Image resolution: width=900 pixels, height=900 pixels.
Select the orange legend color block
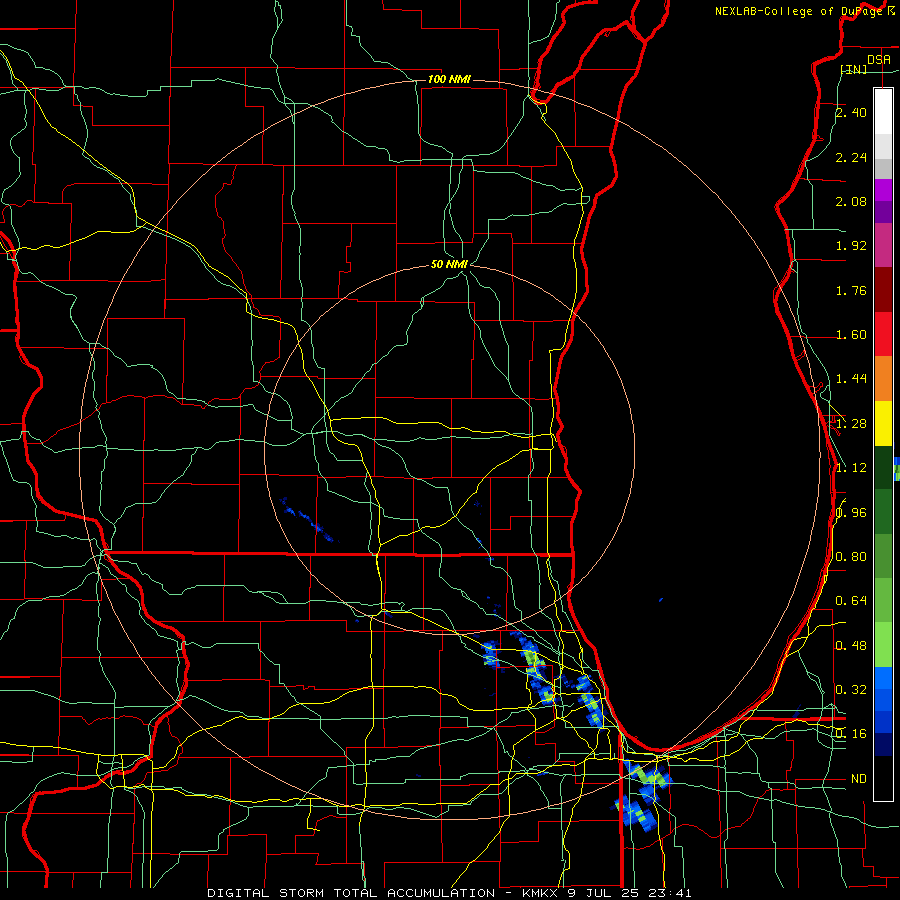pyautogui.click(x=883, y=379)
